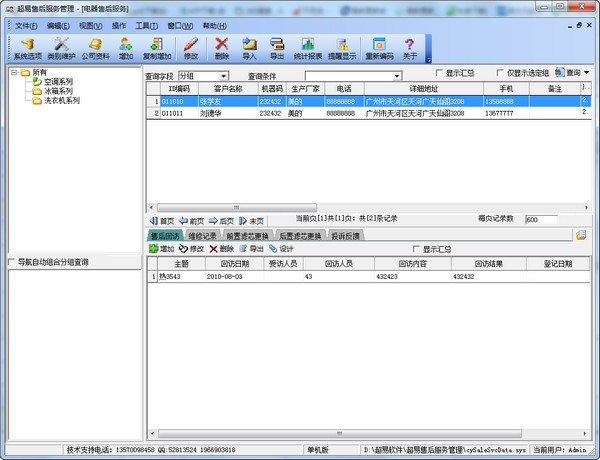Go to 后页 next page

pyautogui.click(x=222, y=220)
